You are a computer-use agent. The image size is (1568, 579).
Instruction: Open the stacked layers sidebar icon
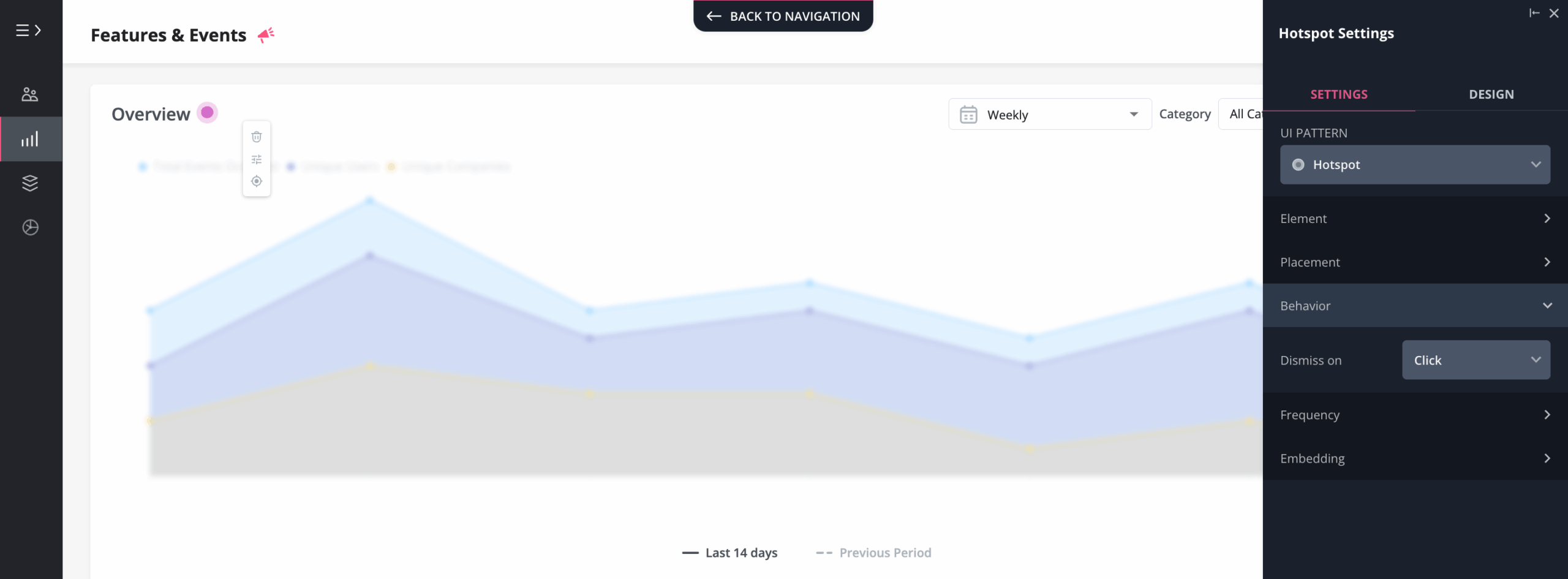pos(30,183)
